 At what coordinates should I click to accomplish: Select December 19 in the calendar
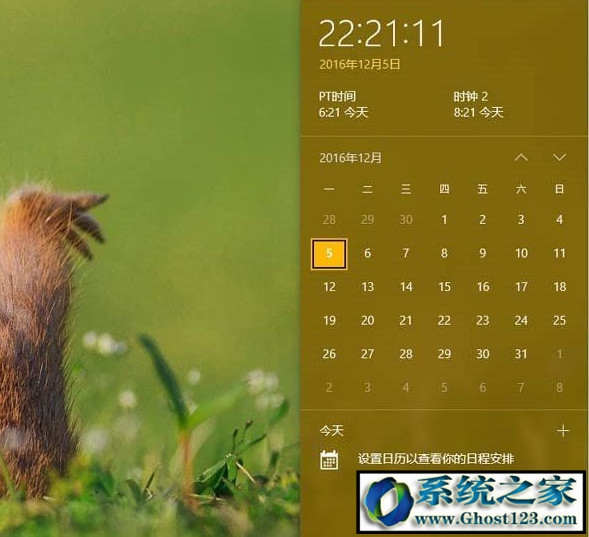pyautogui.click(x=329, y=320)
